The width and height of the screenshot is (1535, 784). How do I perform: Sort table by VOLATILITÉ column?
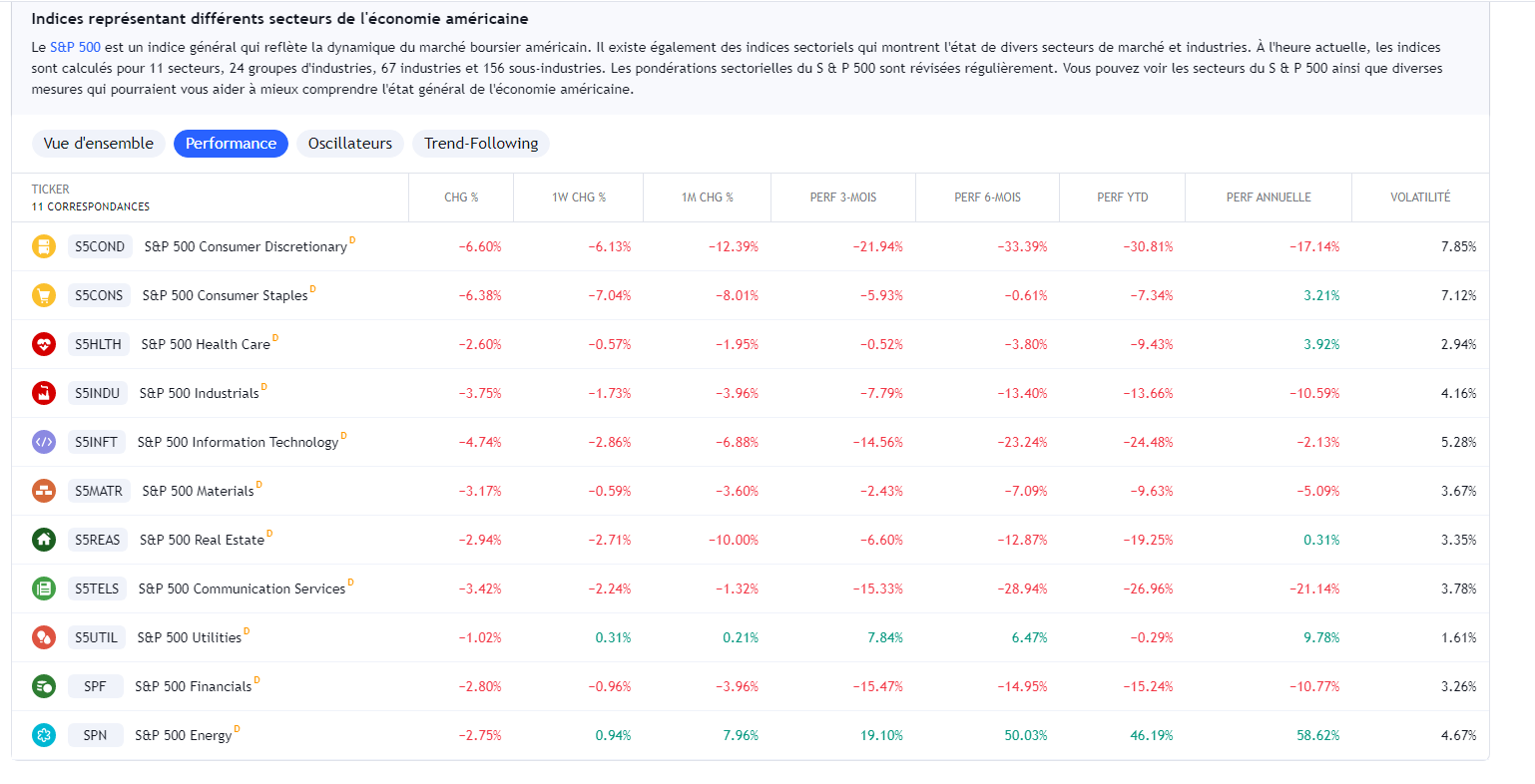(1420, 197)
